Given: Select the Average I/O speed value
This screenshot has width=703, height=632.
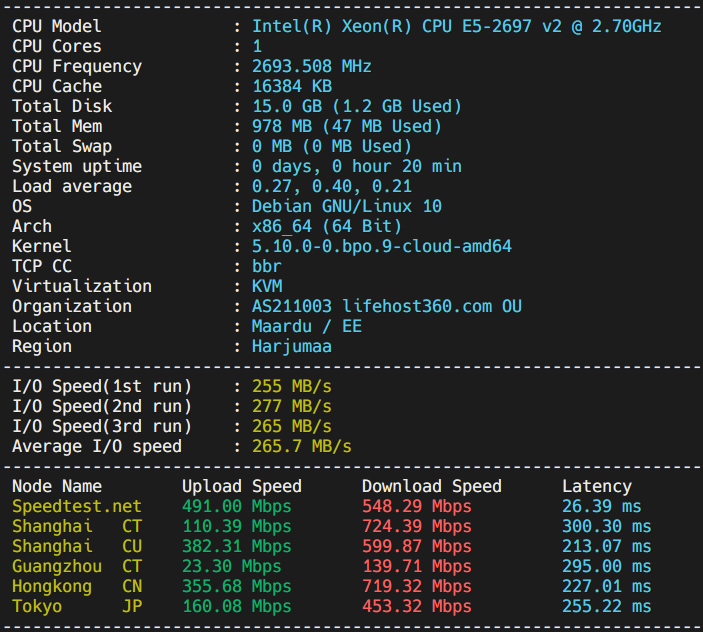Looking at the screenshot, I should pyautogui.click(x=302, y=446).
